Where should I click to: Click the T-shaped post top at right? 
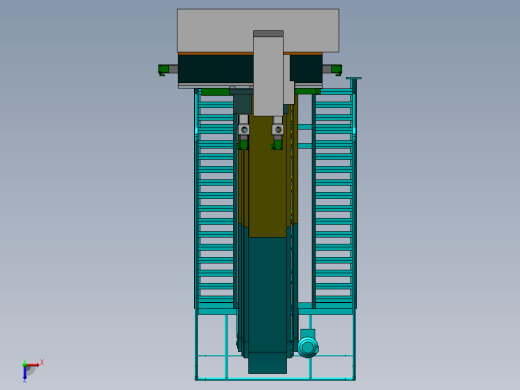coord(354,78)
